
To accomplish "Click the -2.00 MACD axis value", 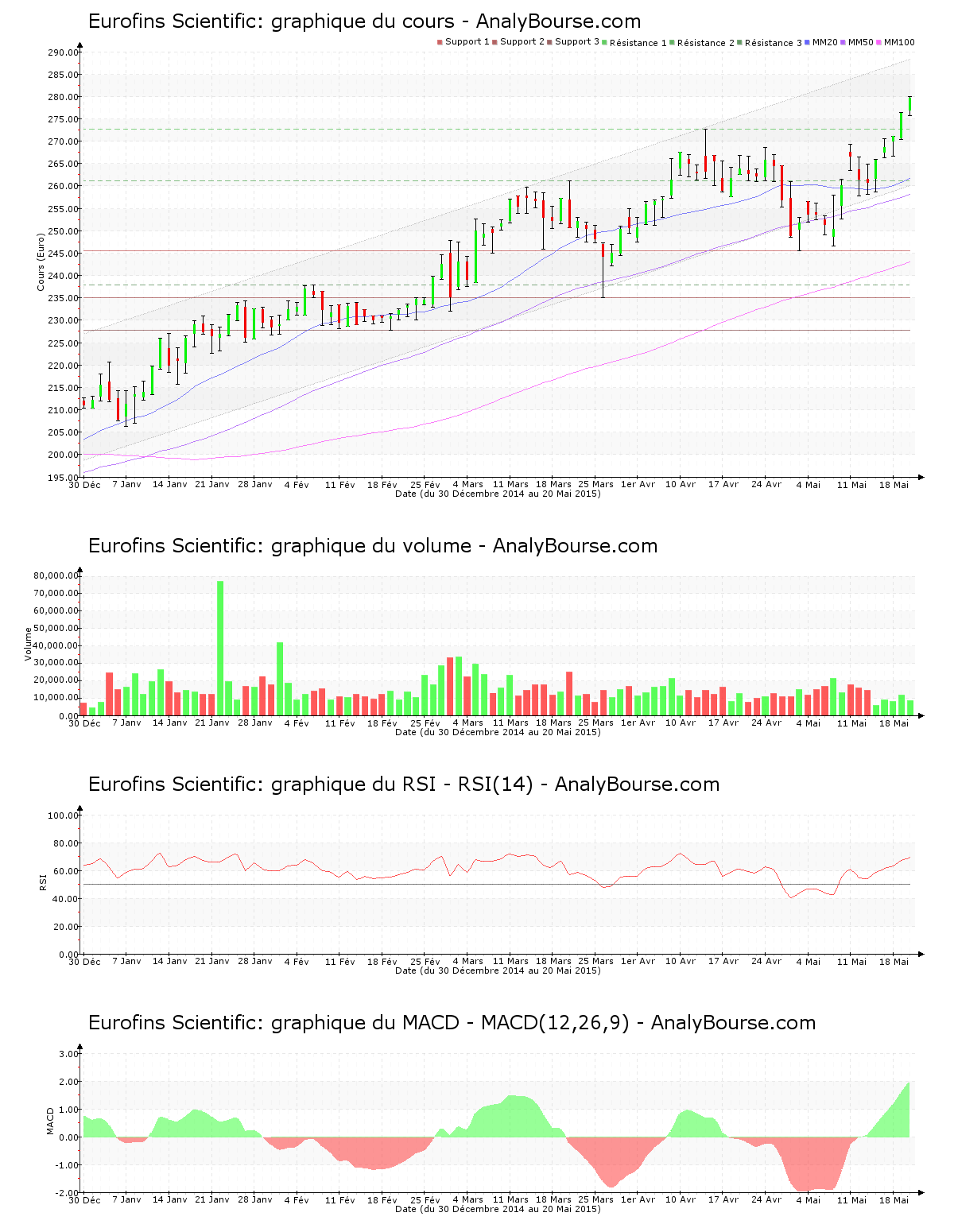I will click(67, 1192).
